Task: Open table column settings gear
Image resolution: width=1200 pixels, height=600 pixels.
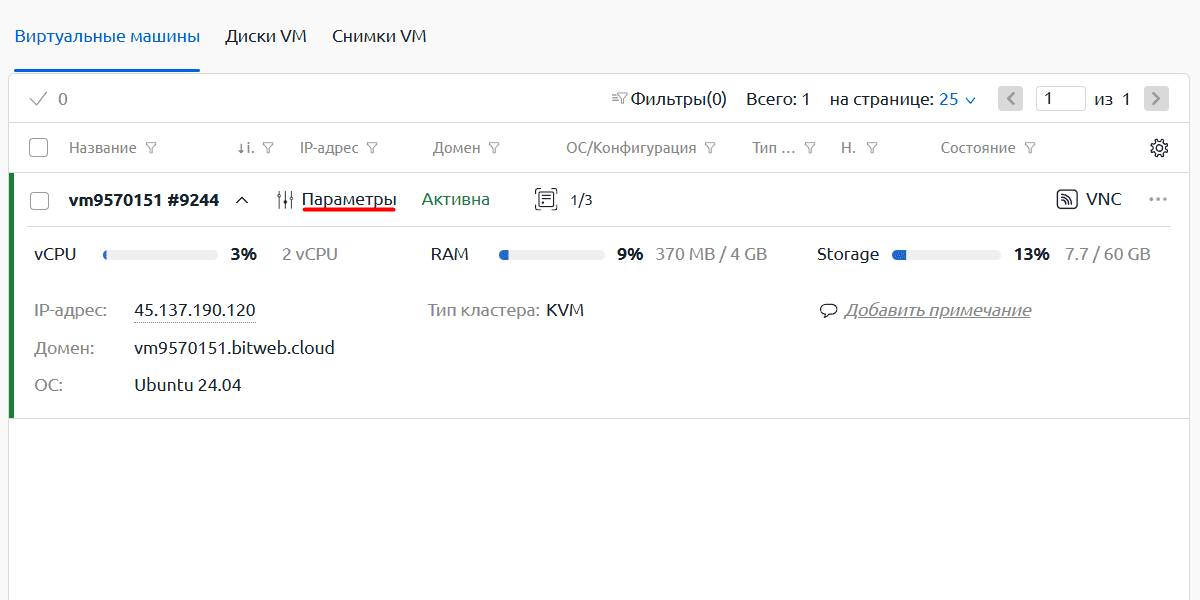Action: pyautogui.click(x=1159, y=148)
